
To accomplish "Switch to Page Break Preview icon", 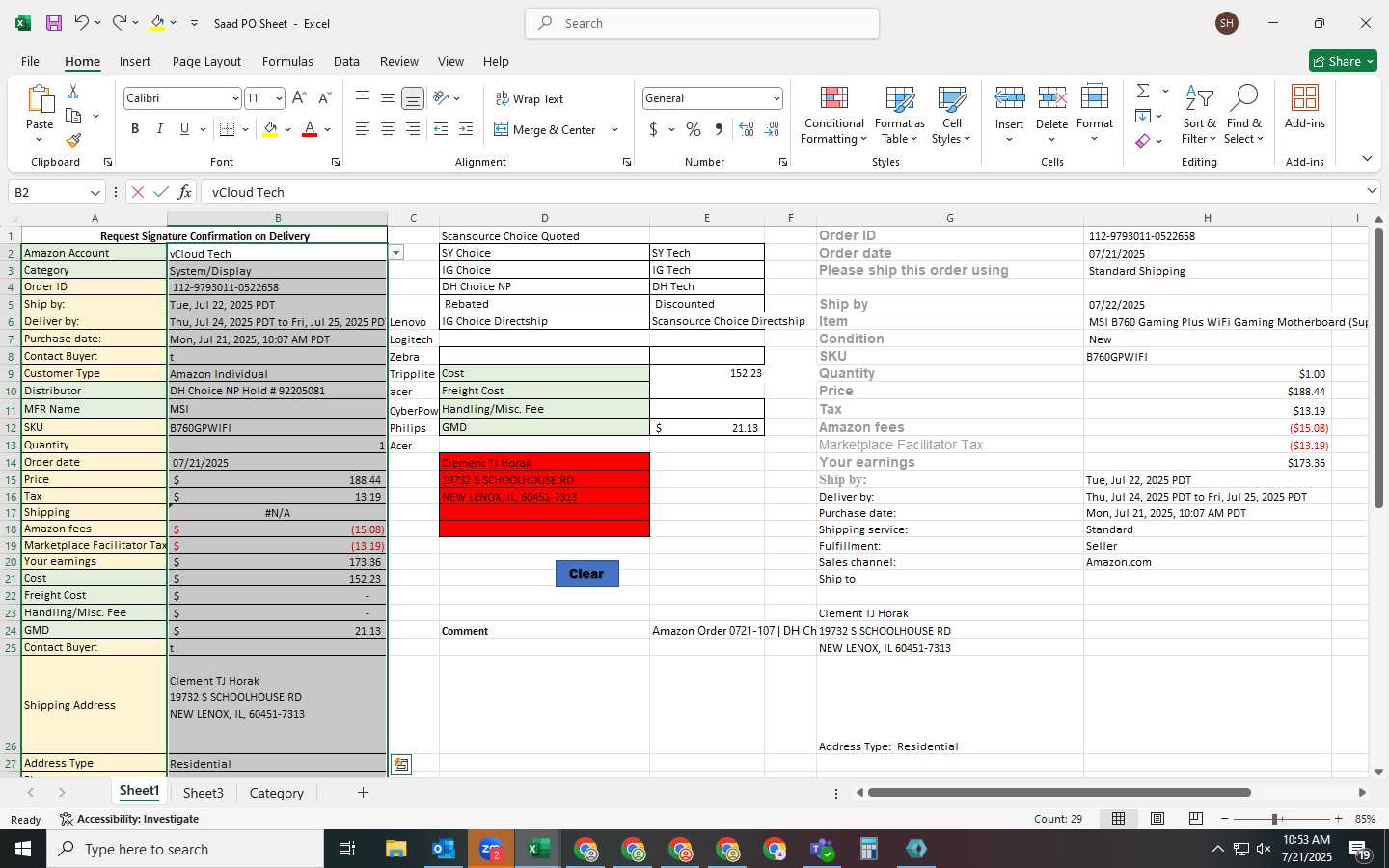I will (1196, 818).
